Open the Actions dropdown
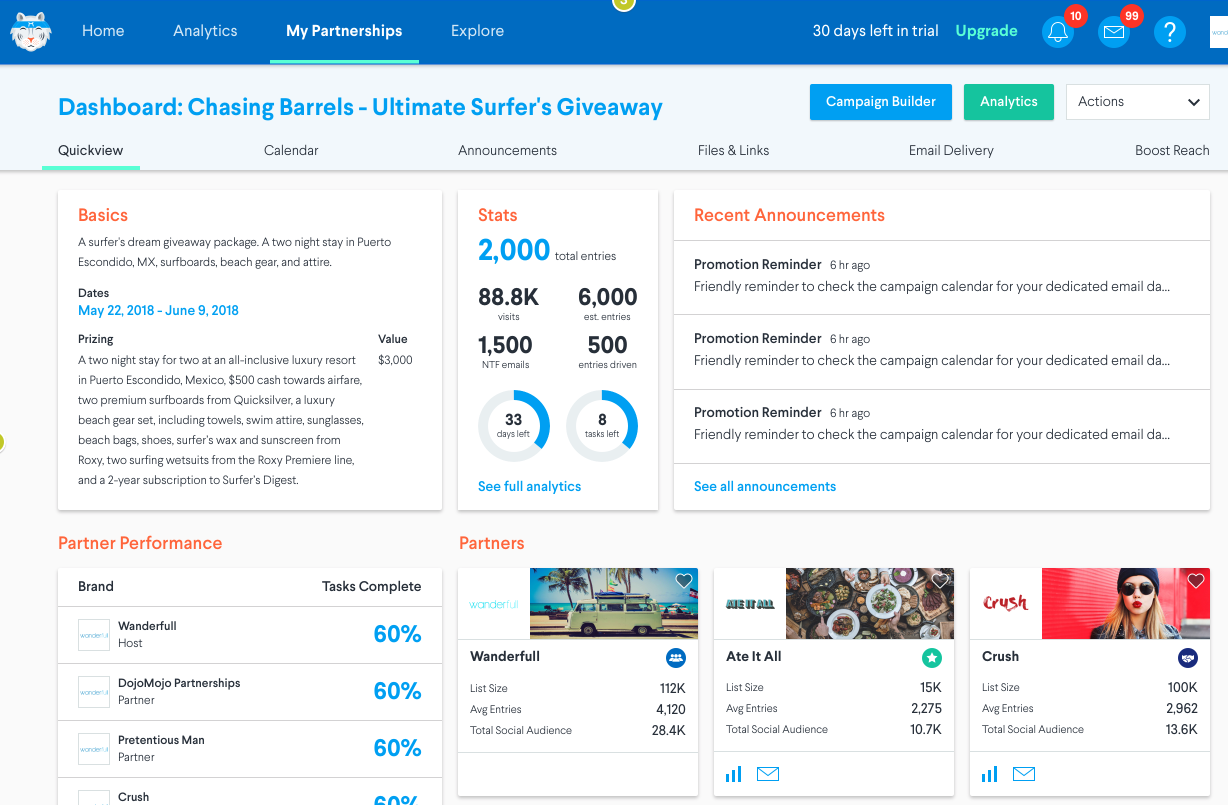The width and height of the screenshot is (1228, 805). point(1139,102)
